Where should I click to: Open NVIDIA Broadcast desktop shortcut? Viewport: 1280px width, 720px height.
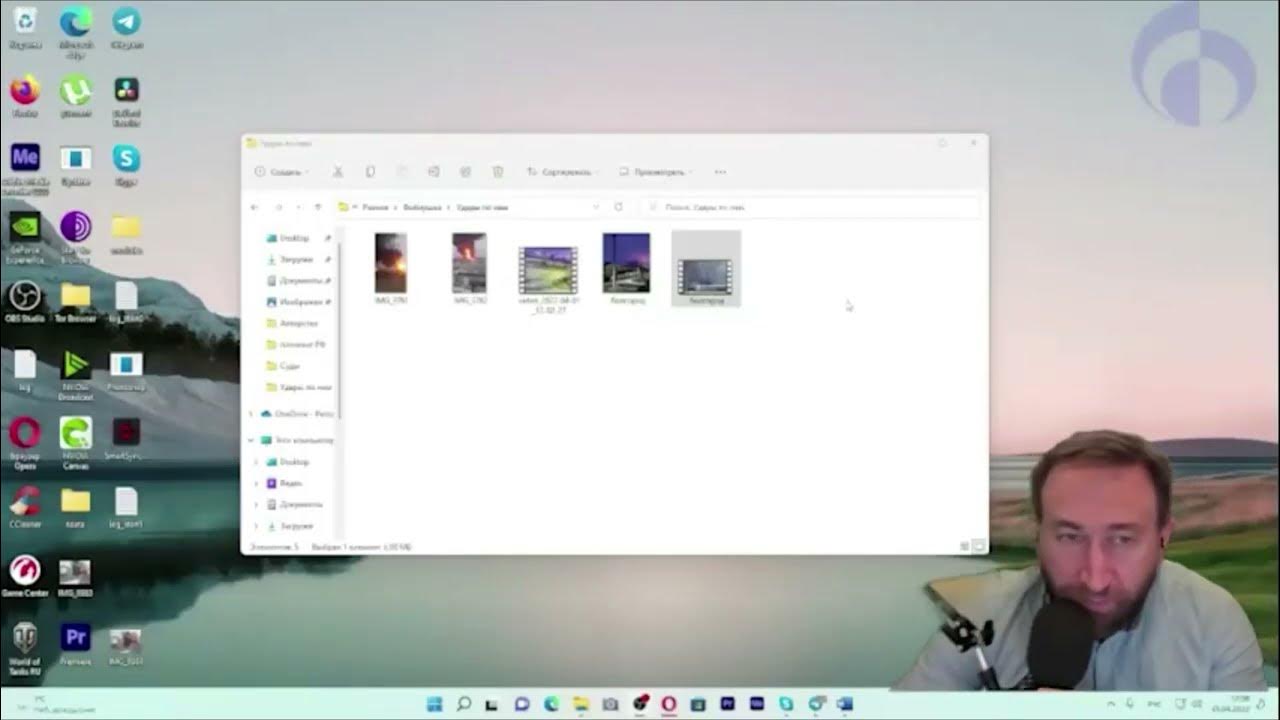point(76,373)
